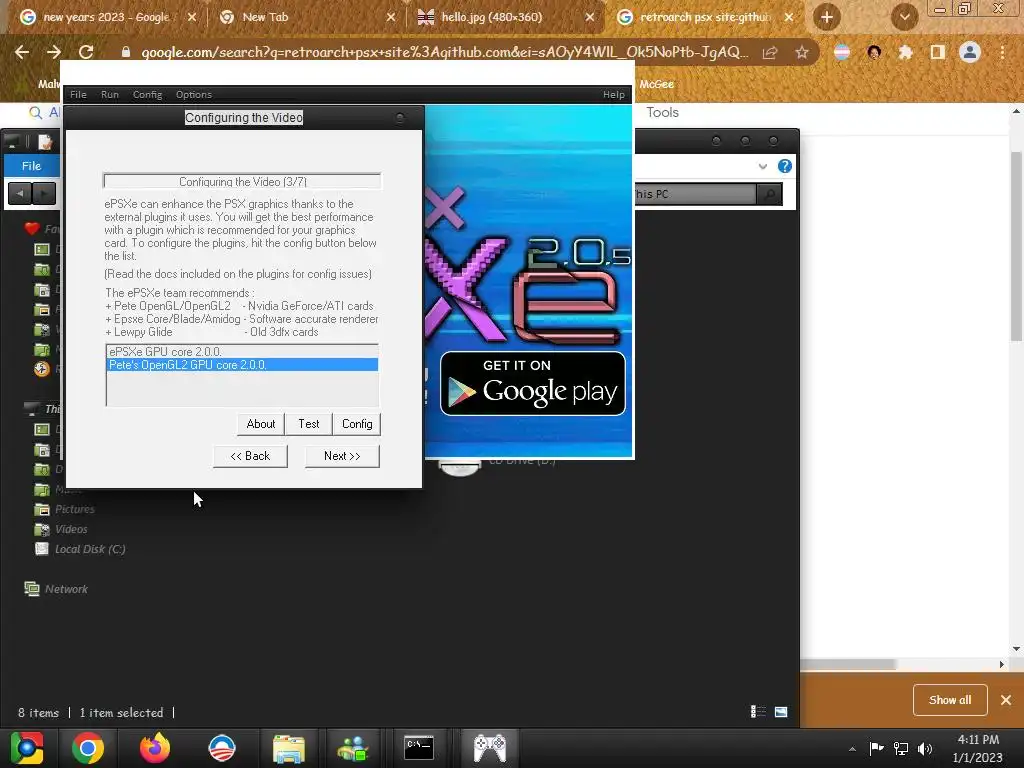
Task: Select Pete's OpenGL2 GPU core 2.0.0 entry
Action: 242,364
